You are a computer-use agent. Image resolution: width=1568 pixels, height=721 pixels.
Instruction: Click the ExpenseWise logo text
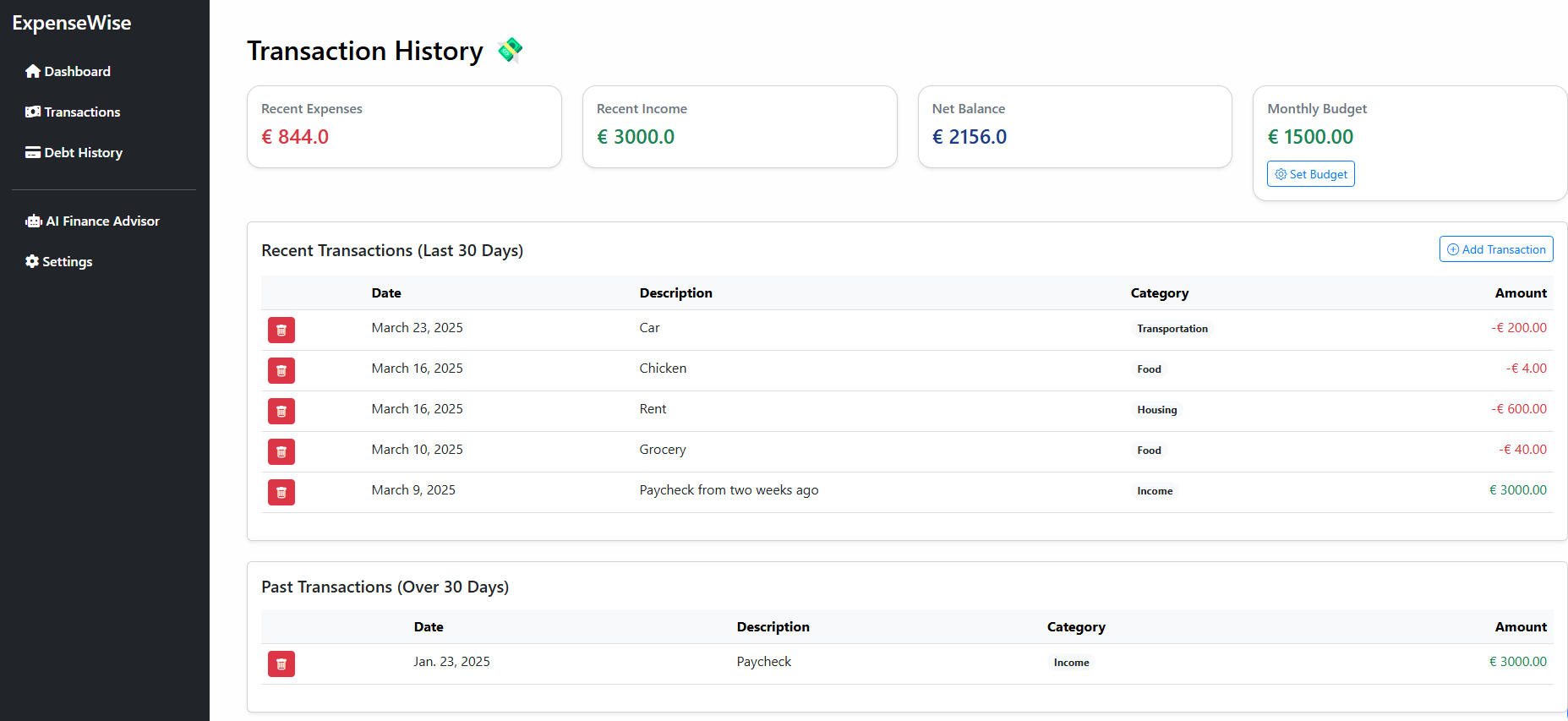(72, 23)
